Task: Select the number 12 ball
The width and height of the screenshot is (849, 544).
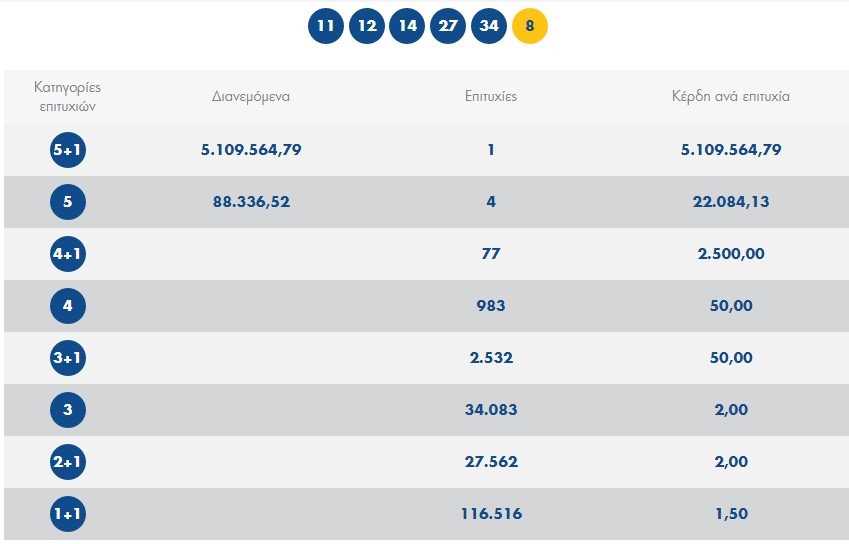Action: [367, 26]
